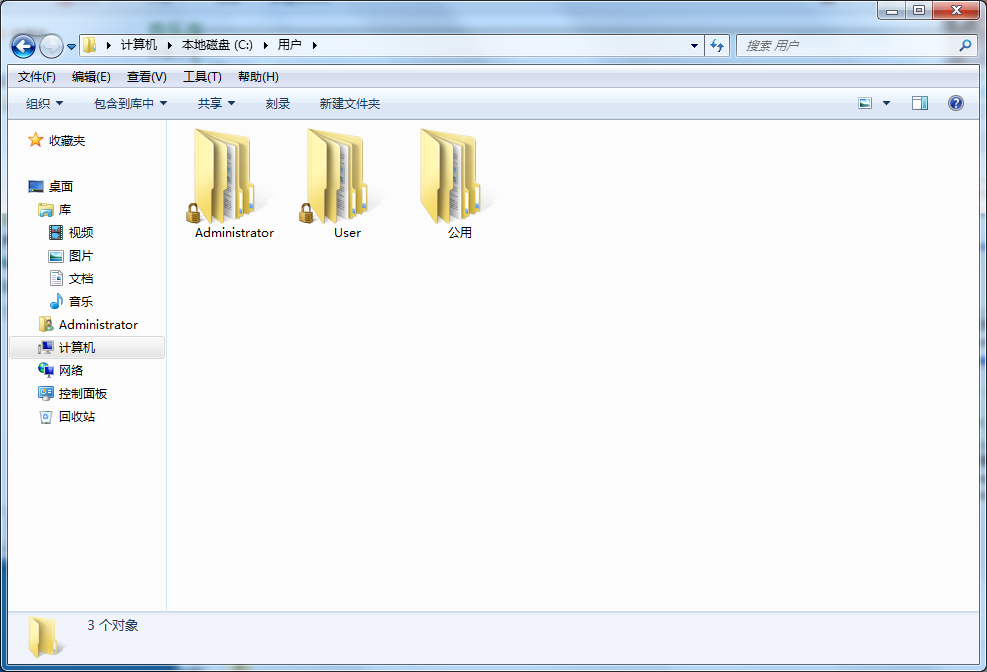
Task: Click the 刻录 button
Action: point(278,104)
